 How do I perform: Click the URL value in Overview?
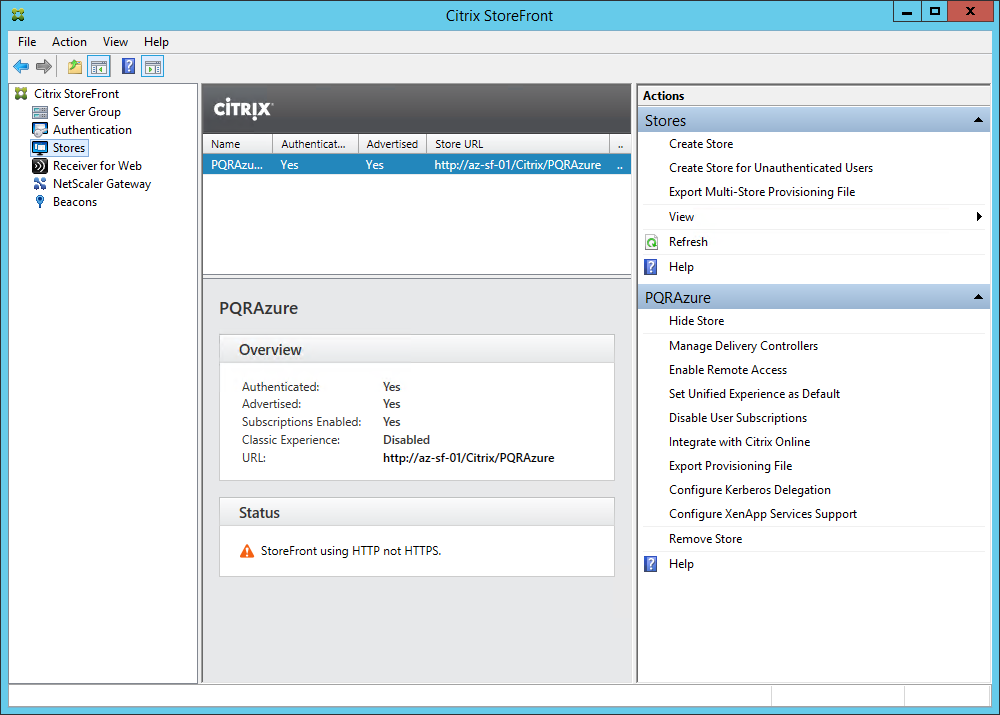pos(469,458)
